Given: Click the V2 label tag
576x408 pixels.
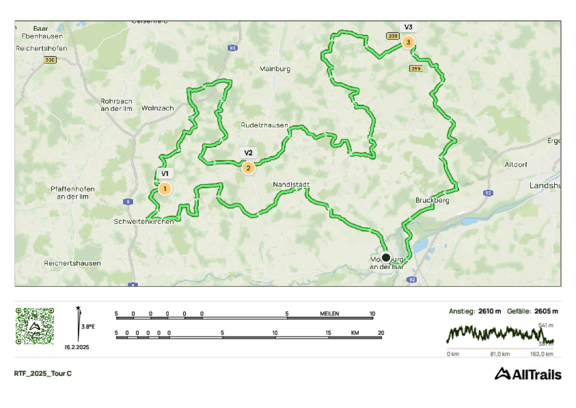Looking at the screenshot, I should click(248, 153).
